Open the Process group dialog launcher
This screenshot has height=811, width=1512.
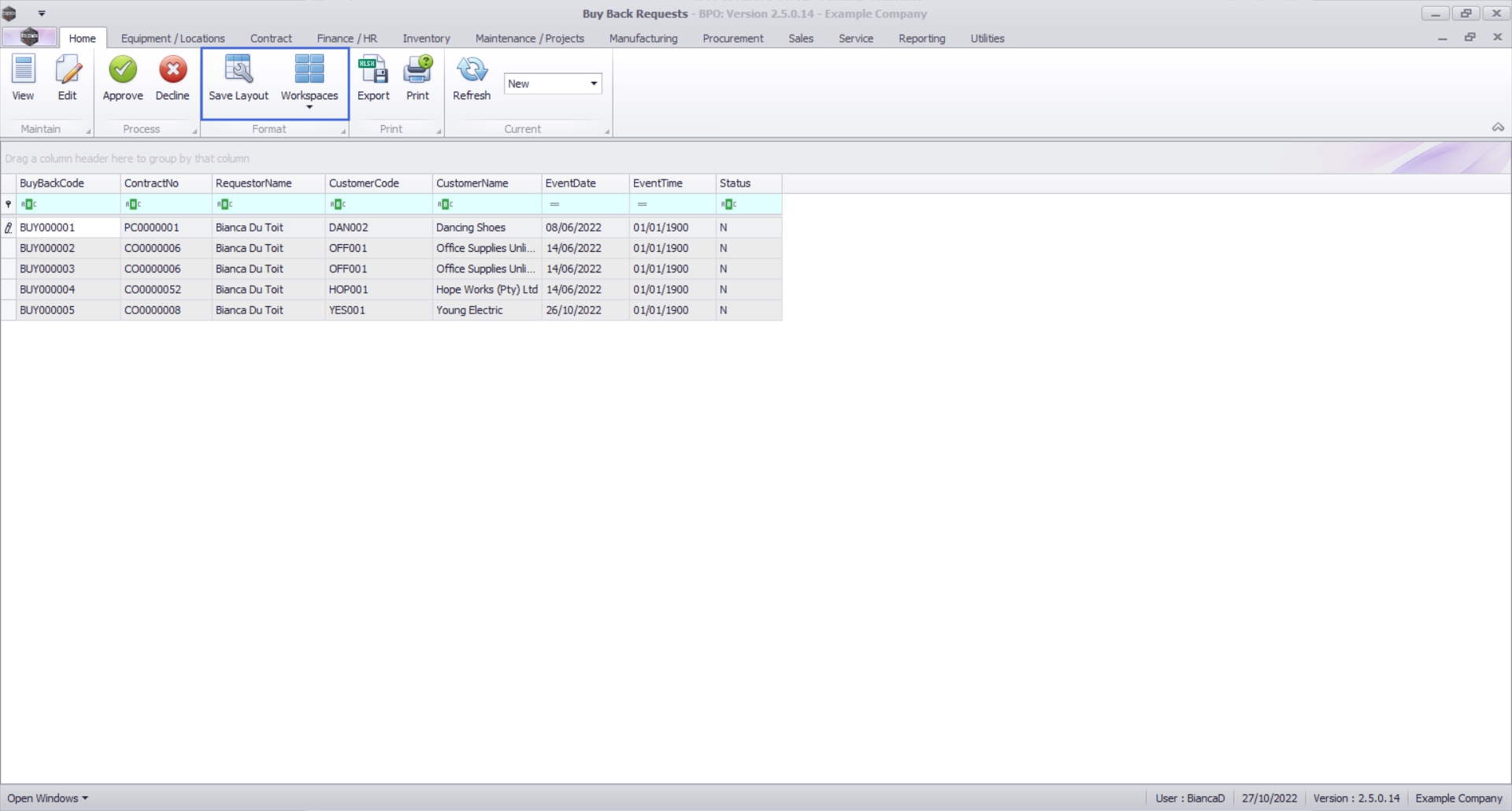tap(195, 131)
